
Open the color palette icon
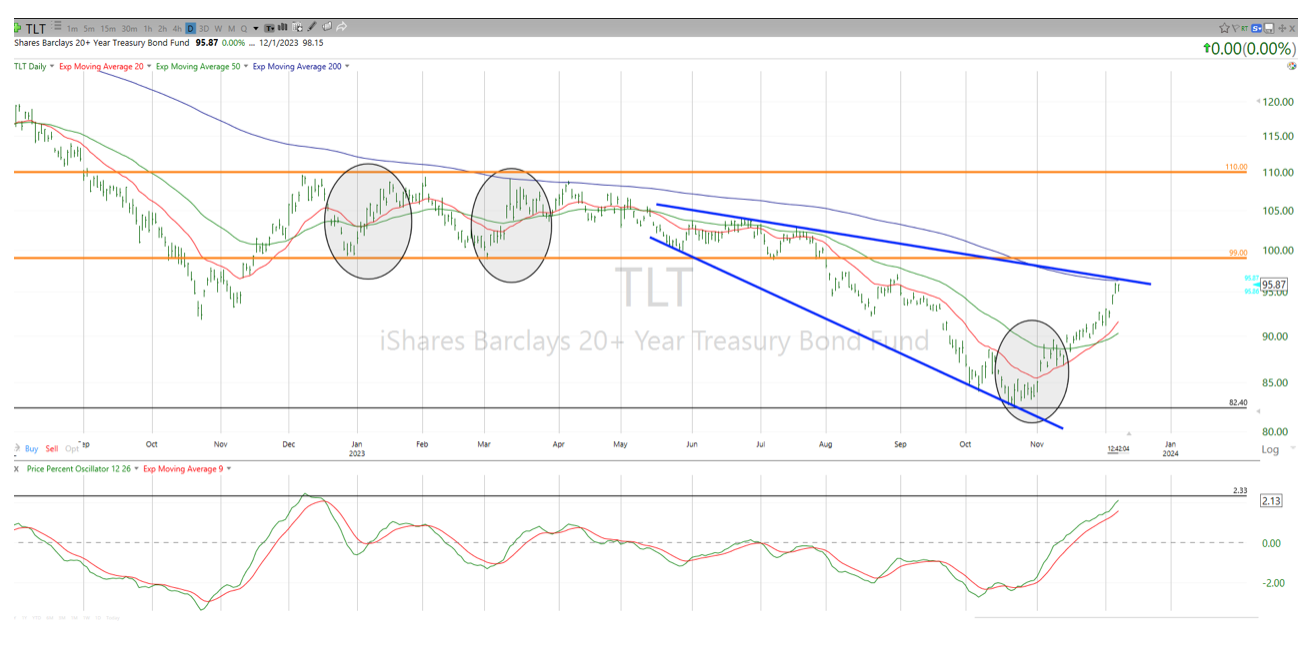[1292, 66]
